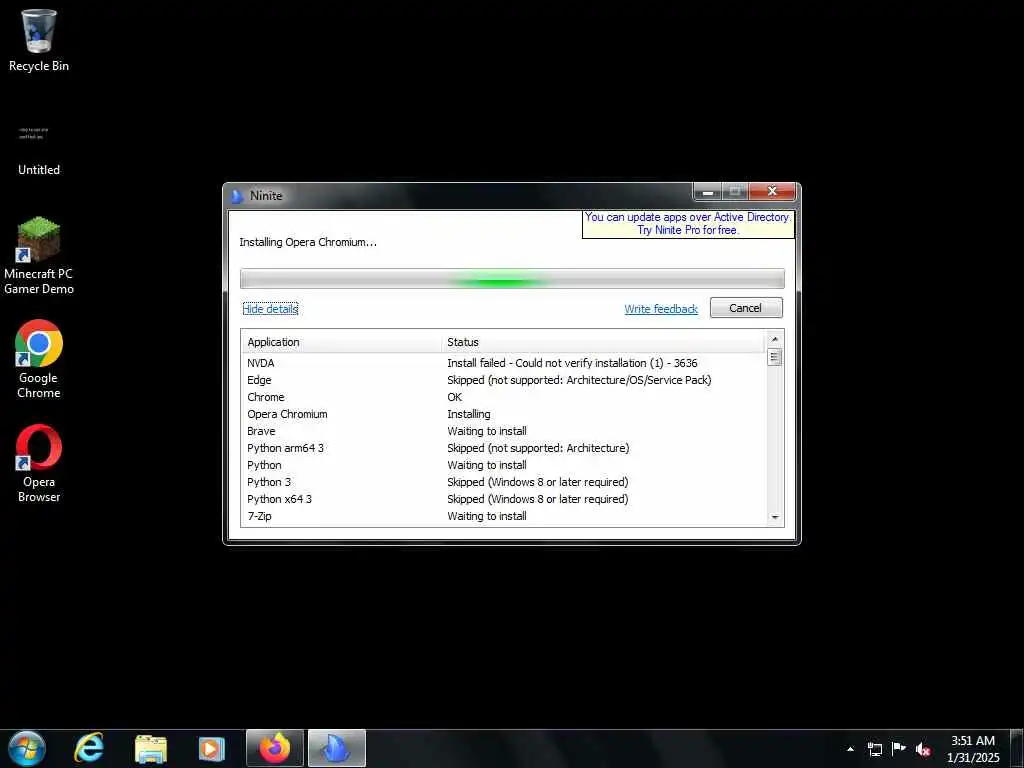The image size is (1024, 768).
Task: Click Hide details link
Action: [x=270, y=309]
